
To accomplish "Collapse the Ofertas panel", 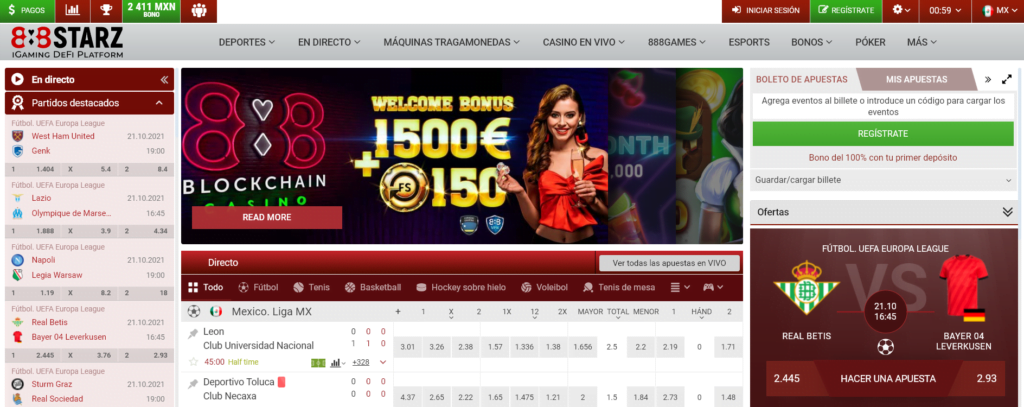I will click(1007, 212).
